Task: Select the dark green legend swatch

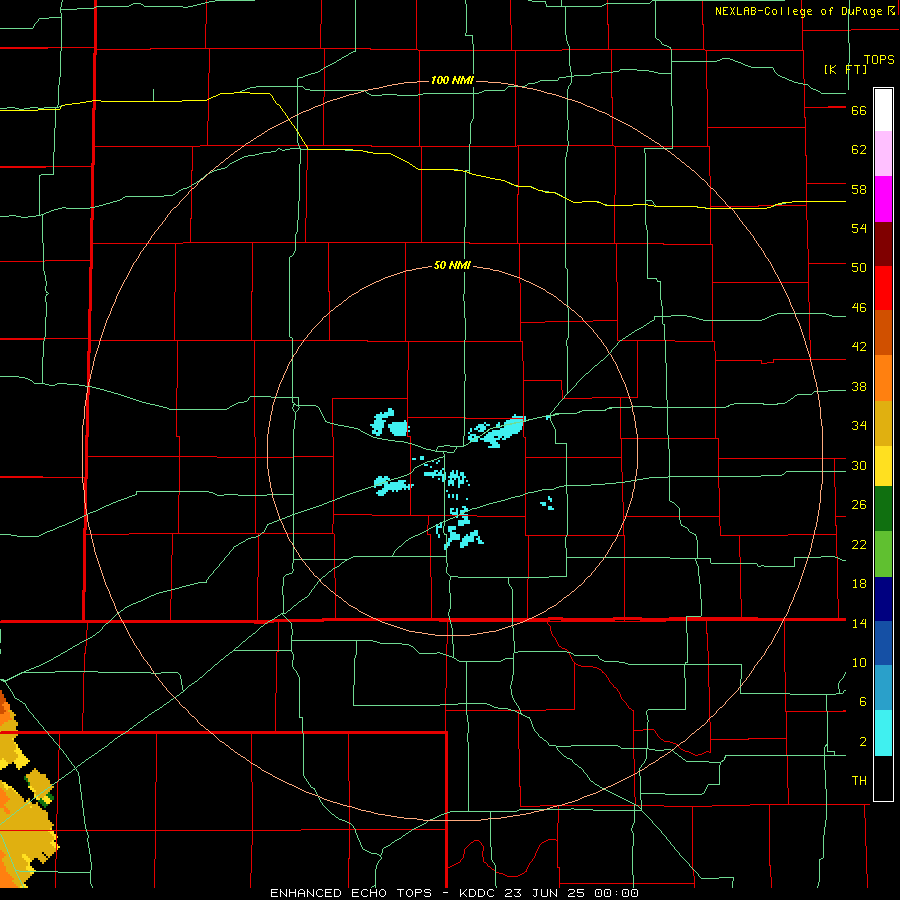Action: point(883,509)
